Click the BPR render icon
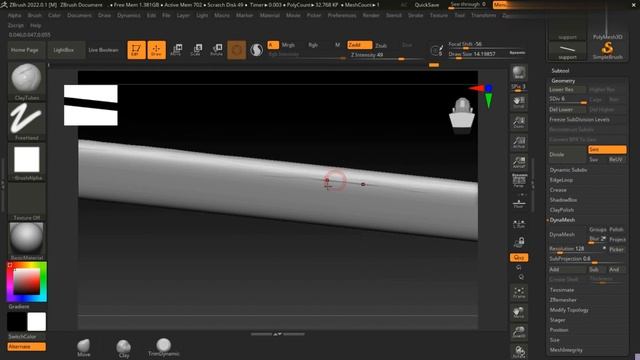 click(x=519, y=73)
